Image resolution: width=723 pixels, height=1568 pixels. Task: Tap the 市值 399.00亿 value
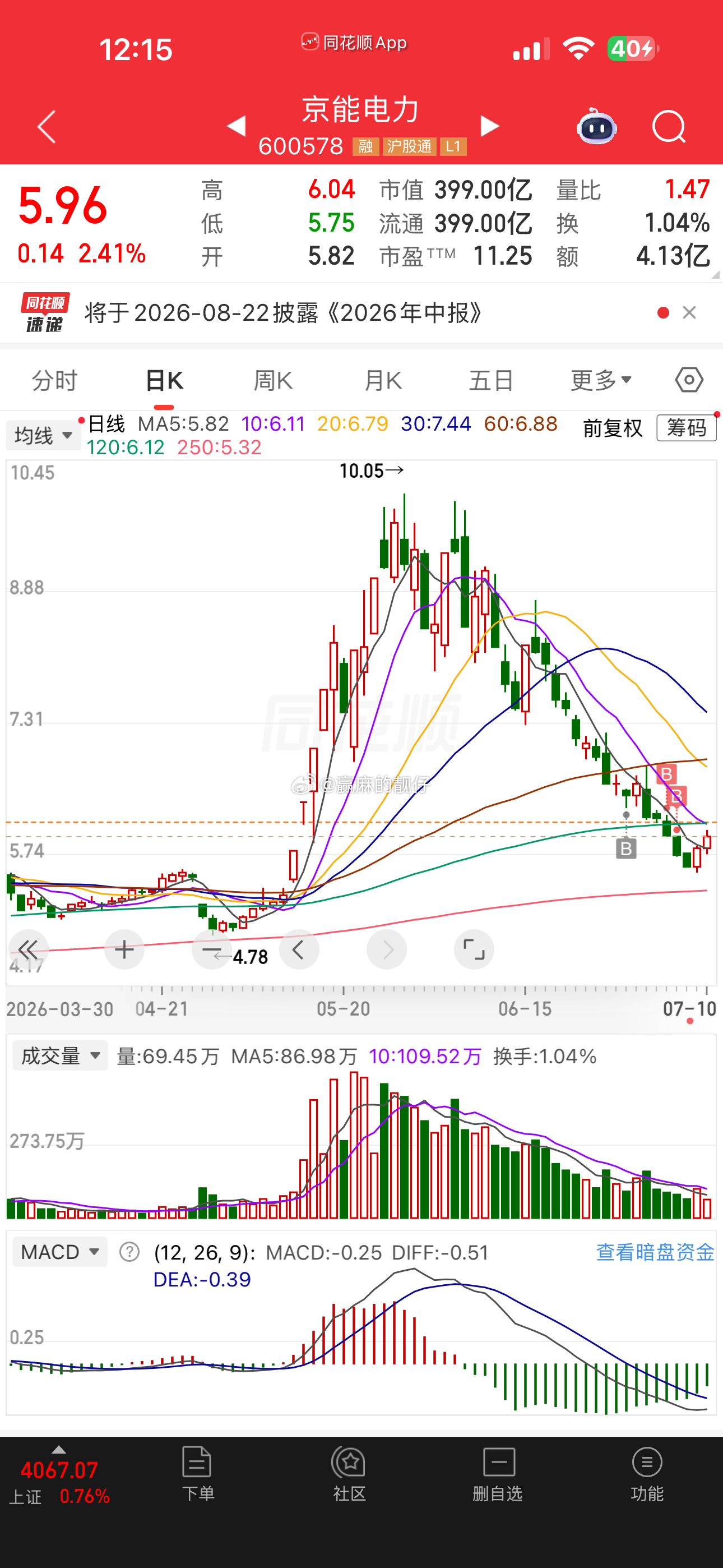(x=483, y=191)
